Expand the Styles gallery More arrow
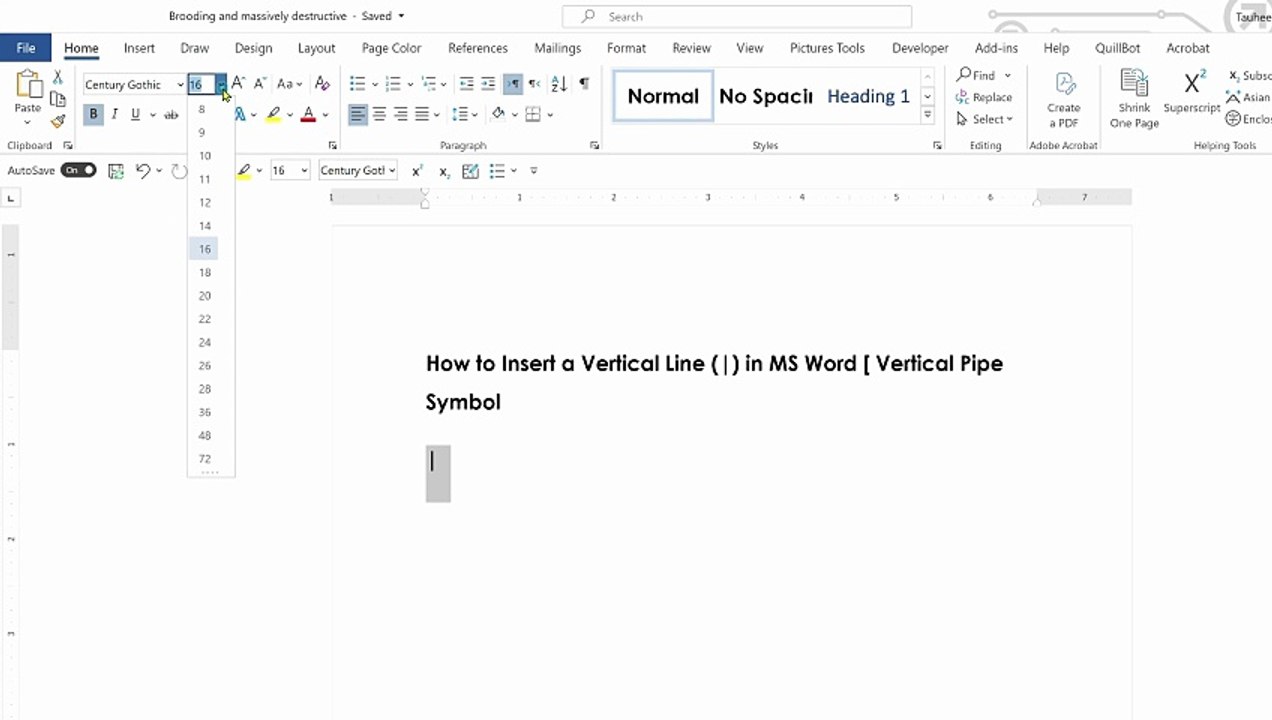The width and height of the screenshot is (1272, 720). click(928, 116)
